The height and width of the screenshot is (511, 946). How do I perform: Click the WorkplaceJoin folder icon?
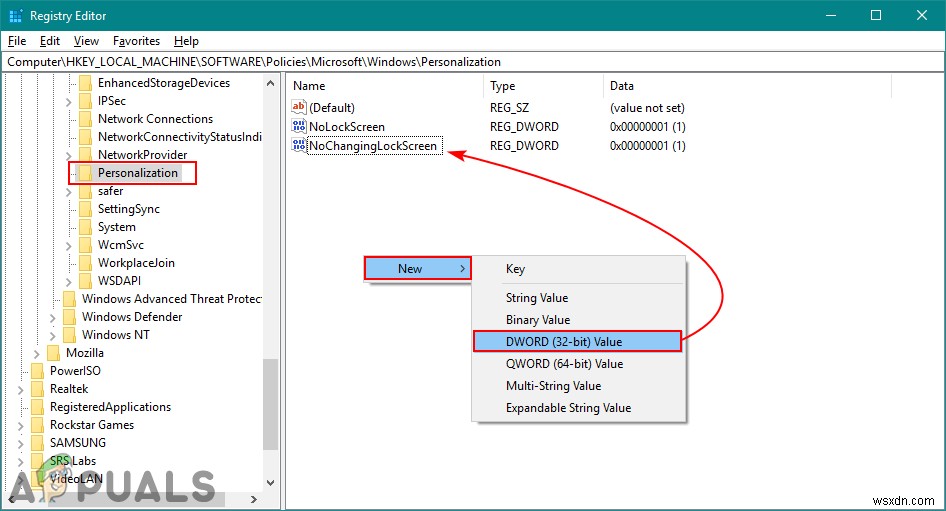click(x=86, y=263)
